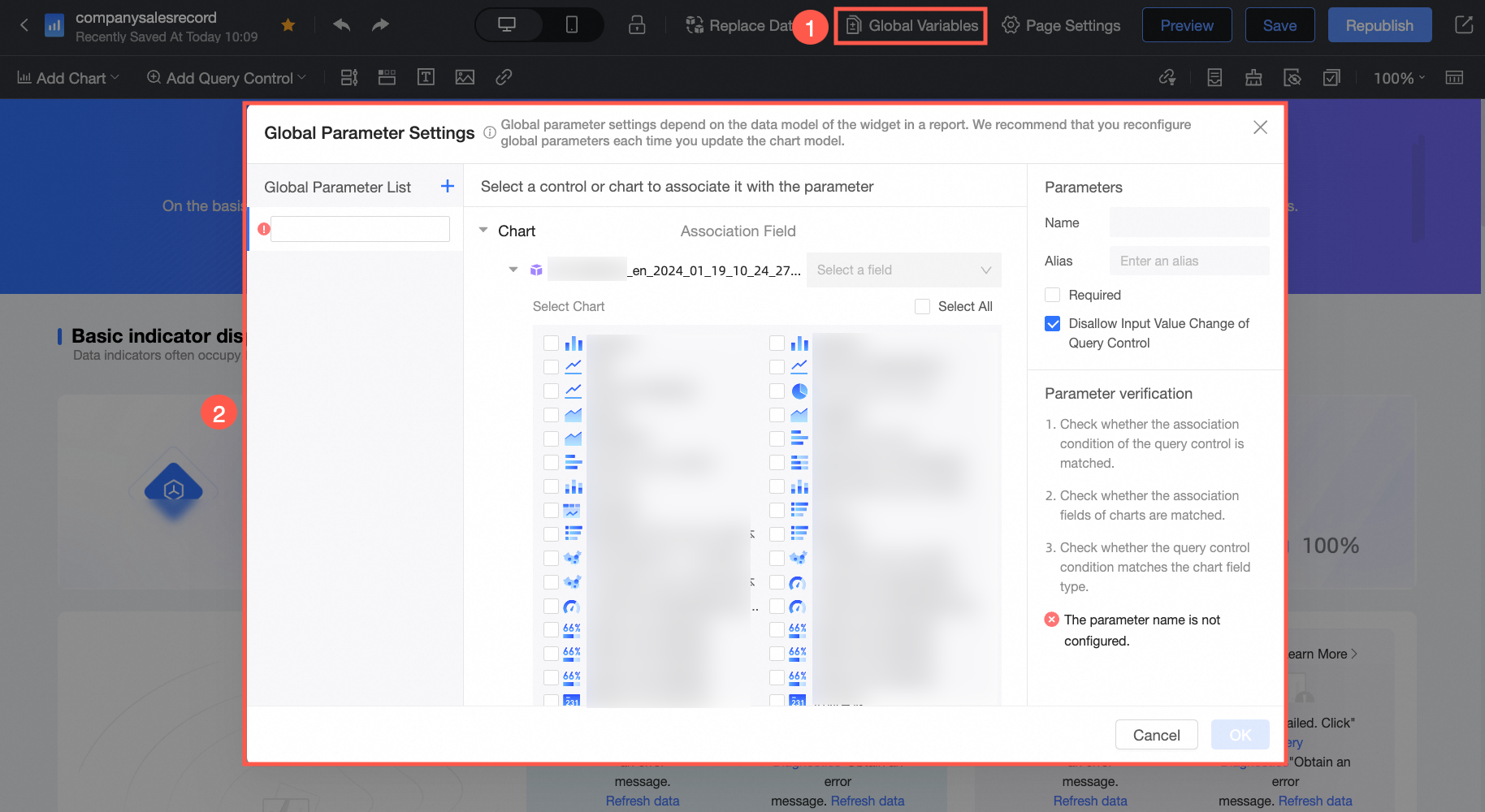Insert text box from toolbar
Image resolution: width=1485 pixels, height=812 pixels.
coord(426,77)
